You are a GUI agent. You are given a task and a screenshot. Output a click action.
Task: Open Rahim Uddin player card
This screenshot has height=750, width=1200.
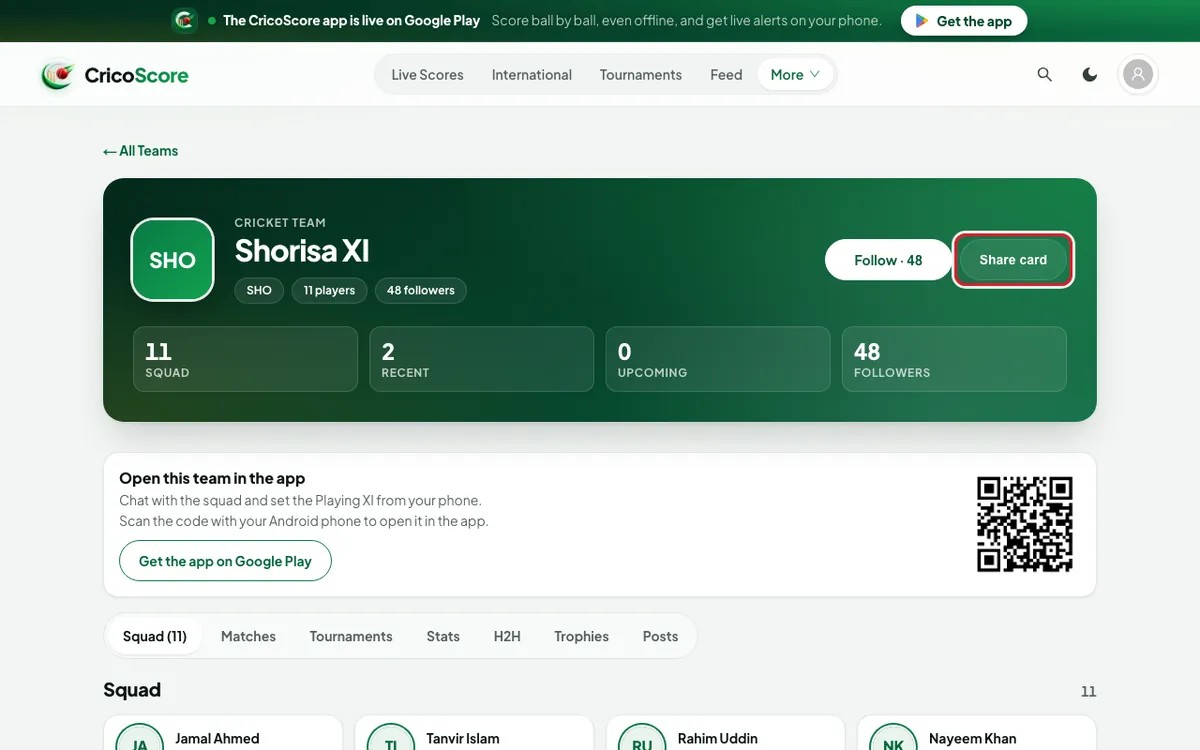pos(726,733)
